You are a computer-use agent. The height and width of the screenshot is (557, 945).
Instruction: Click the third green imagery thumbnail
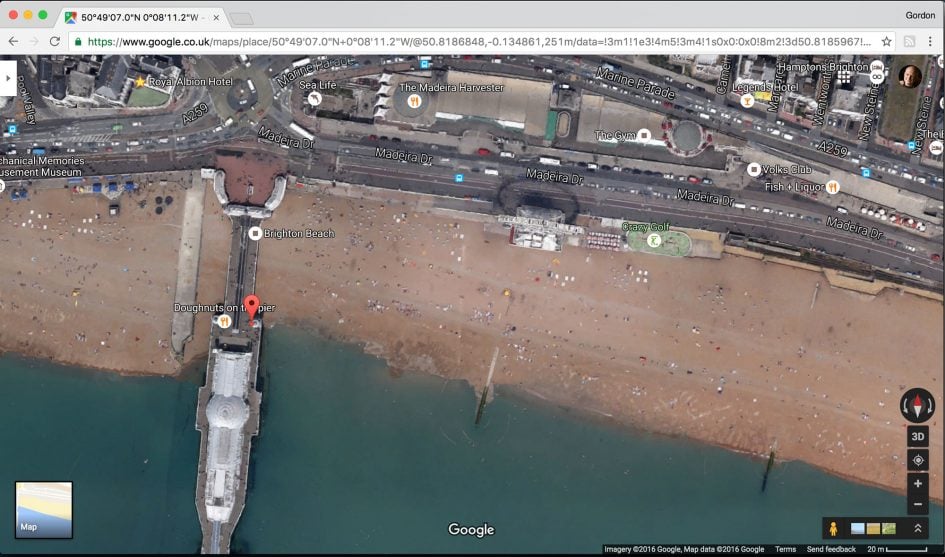pyautogui.click(x=888, y=529)
